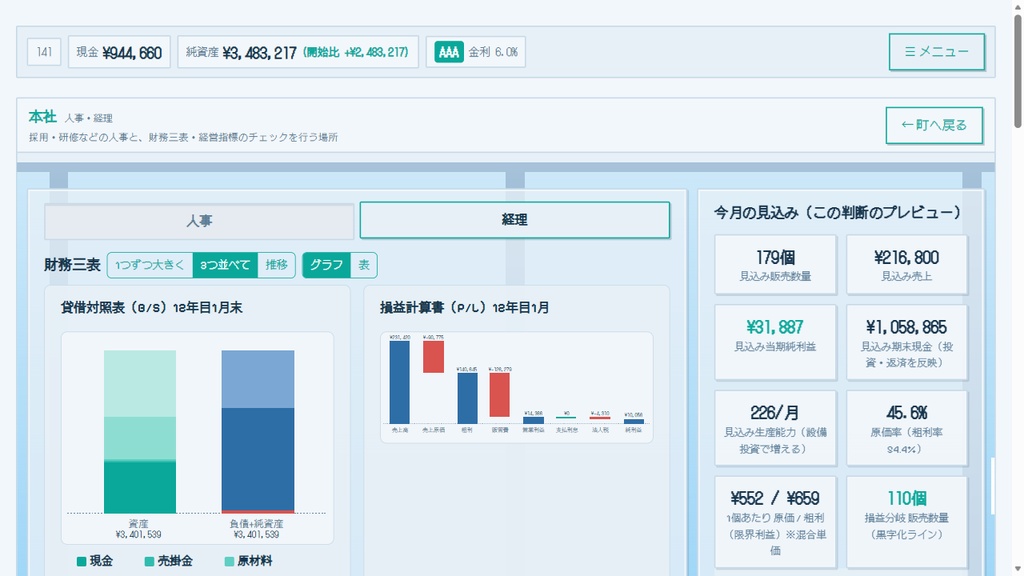The image size is (1024, 576).
Task: Click the ¥552 / ¥659 unit cost card
Action: pos(775,522)
